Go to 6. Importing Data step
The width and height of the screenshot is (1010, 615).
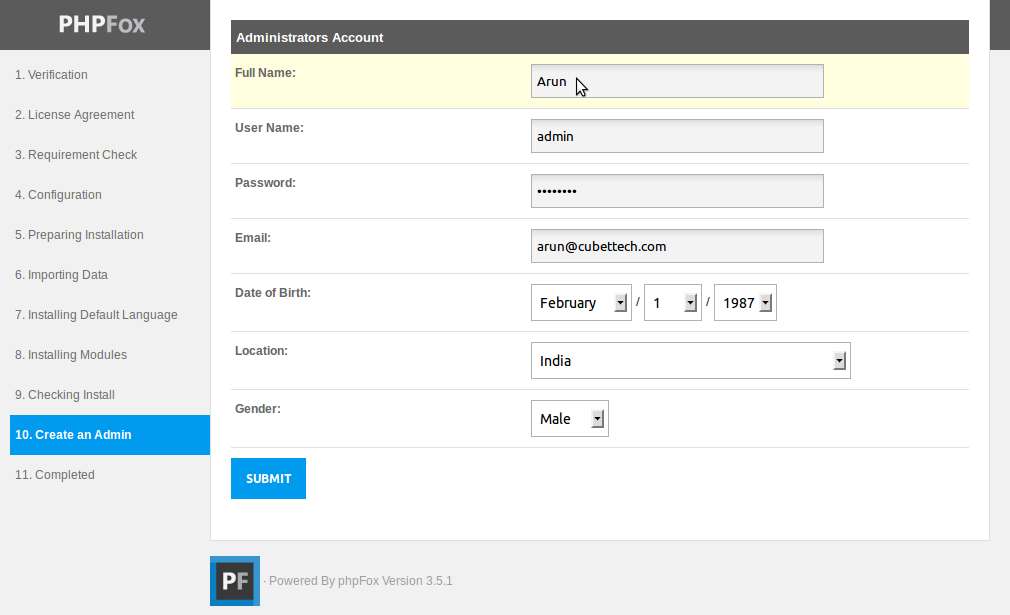coord(61,274)
